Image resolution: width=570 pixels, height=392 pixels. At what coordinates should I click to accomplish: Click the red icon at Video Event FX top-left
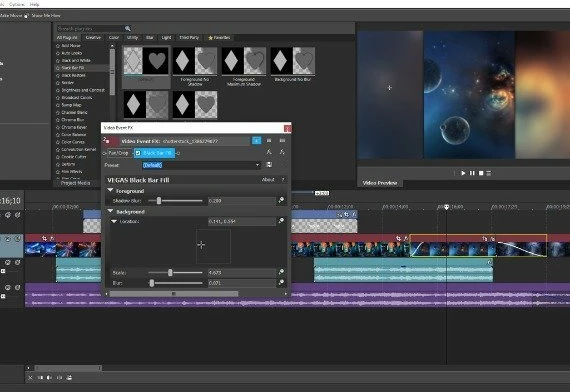pyautogui.click(x=111, y=141)
